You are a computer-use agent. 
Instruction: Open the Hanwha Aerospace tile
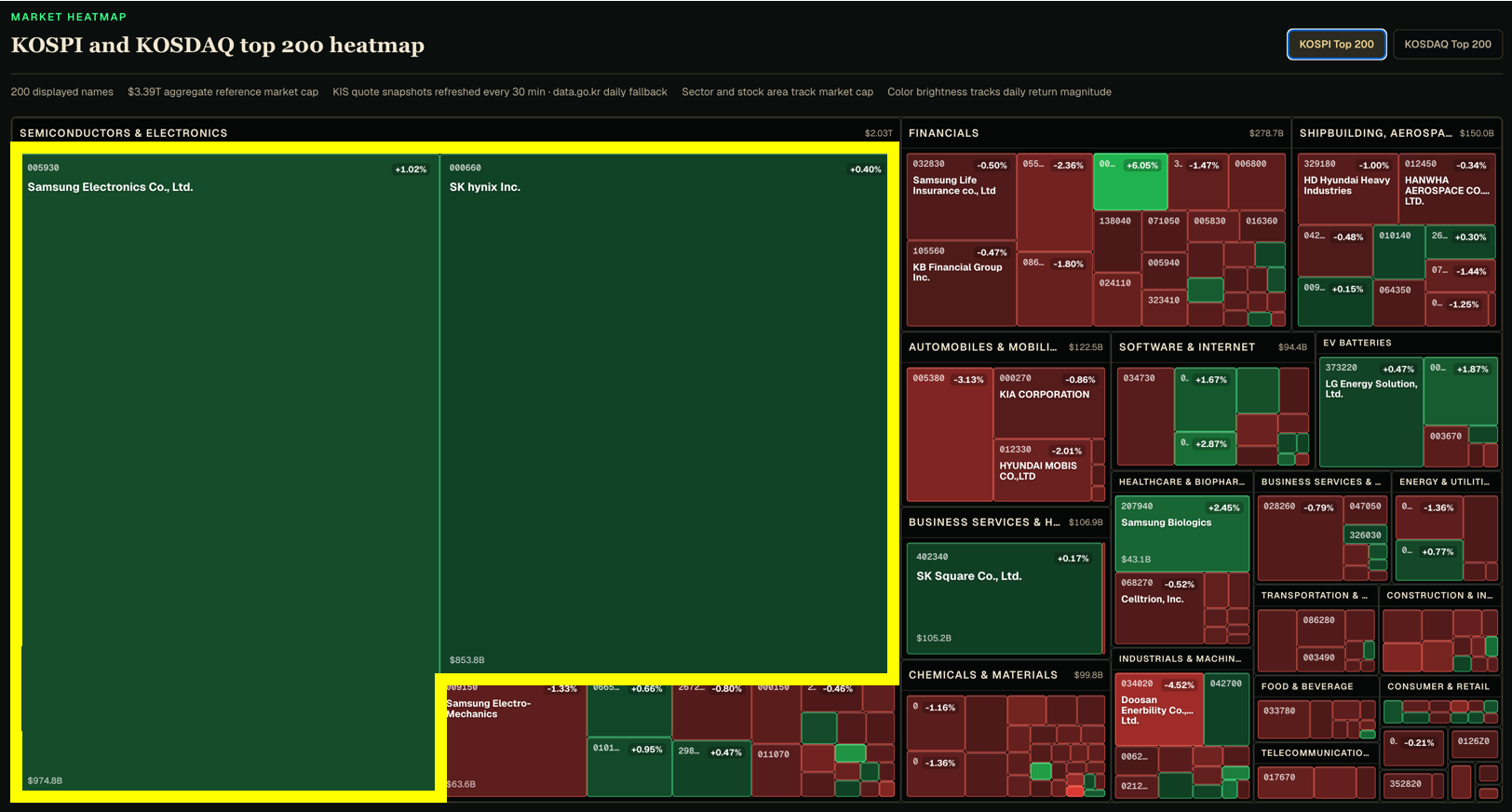pos(1448,189)
